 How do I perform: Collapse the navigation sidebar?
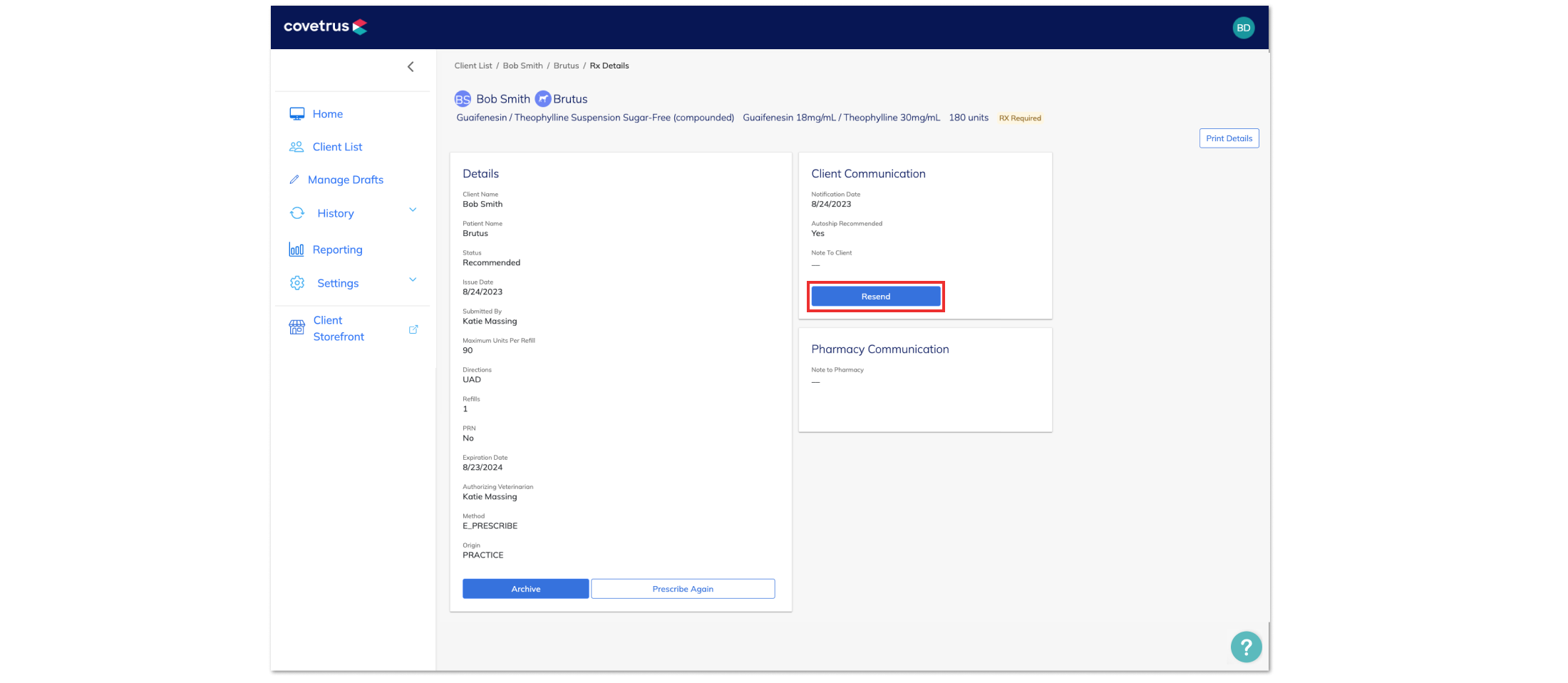pos(411,66)
